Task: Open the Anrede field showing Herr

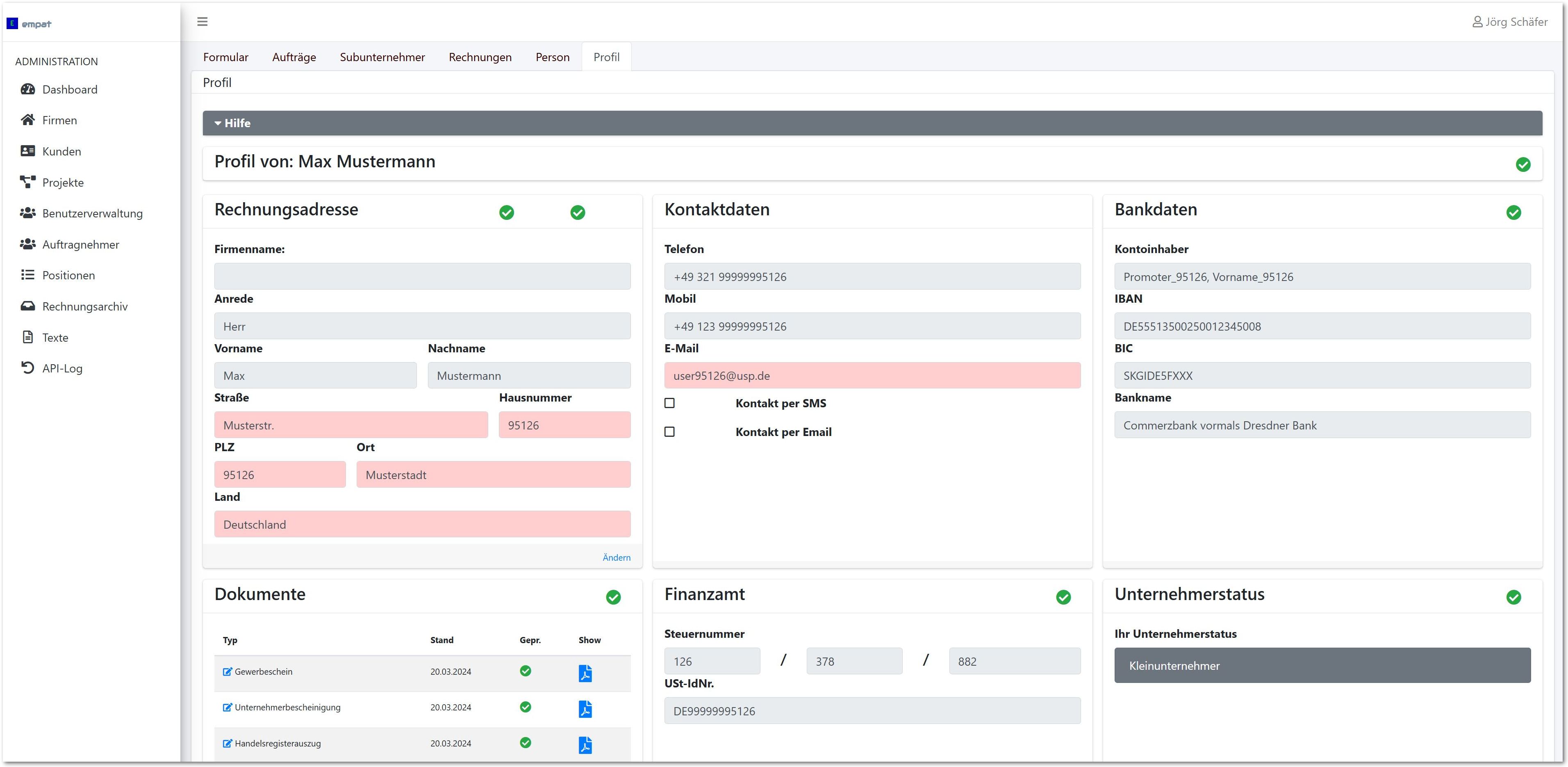Action: point(422,326)
